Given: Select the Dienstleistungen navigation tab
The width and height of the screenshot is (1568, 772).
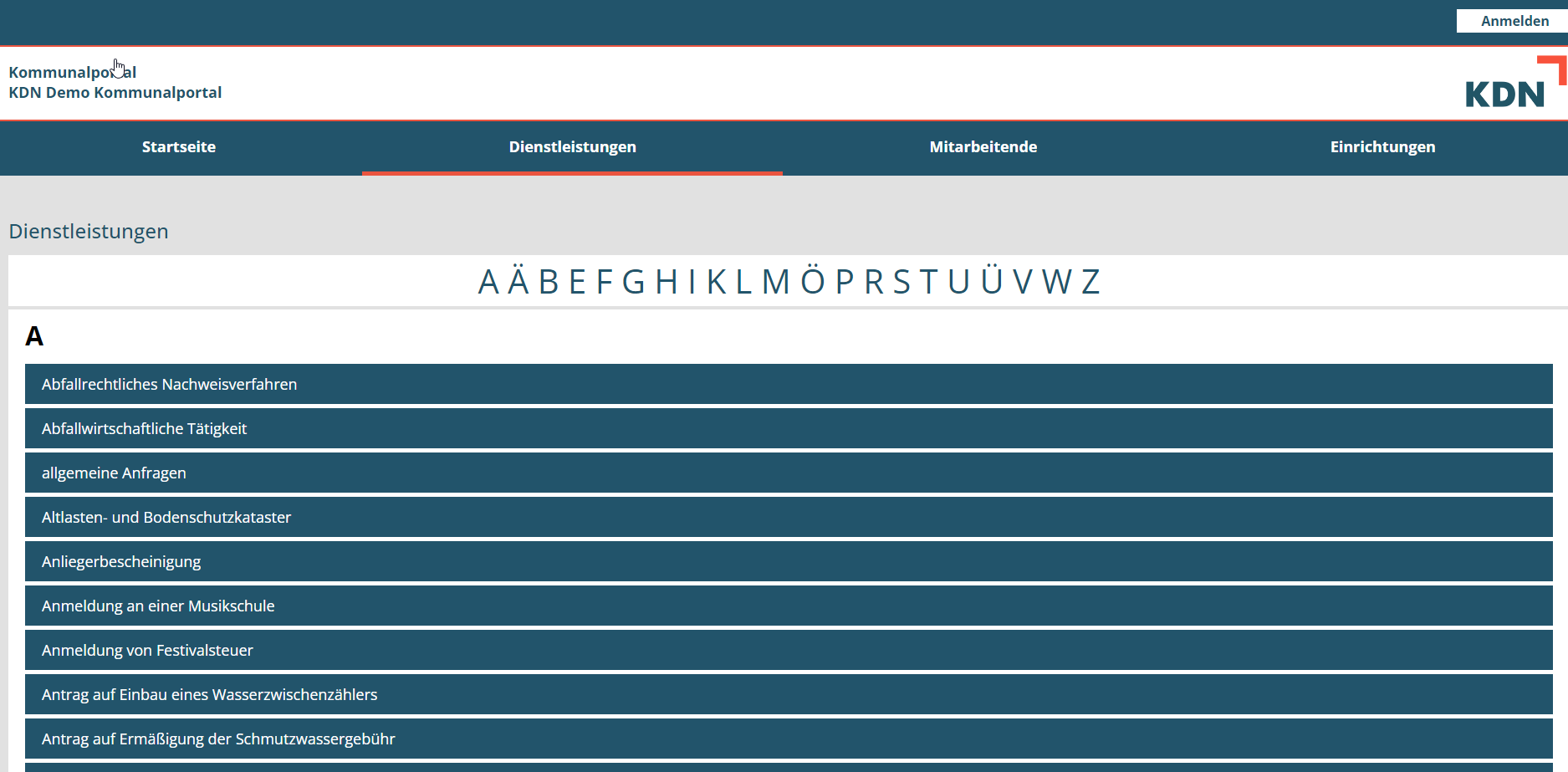Looking at the screenshot, I should [572, 147].
